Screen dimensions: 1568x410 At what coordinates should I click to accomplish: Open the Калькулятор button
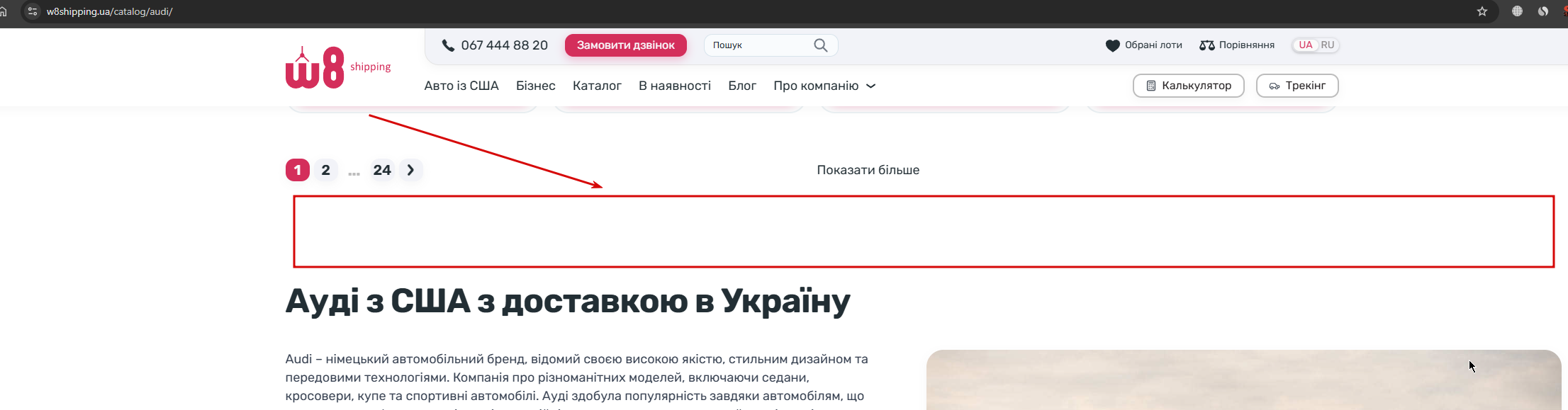pos(1189,86)
